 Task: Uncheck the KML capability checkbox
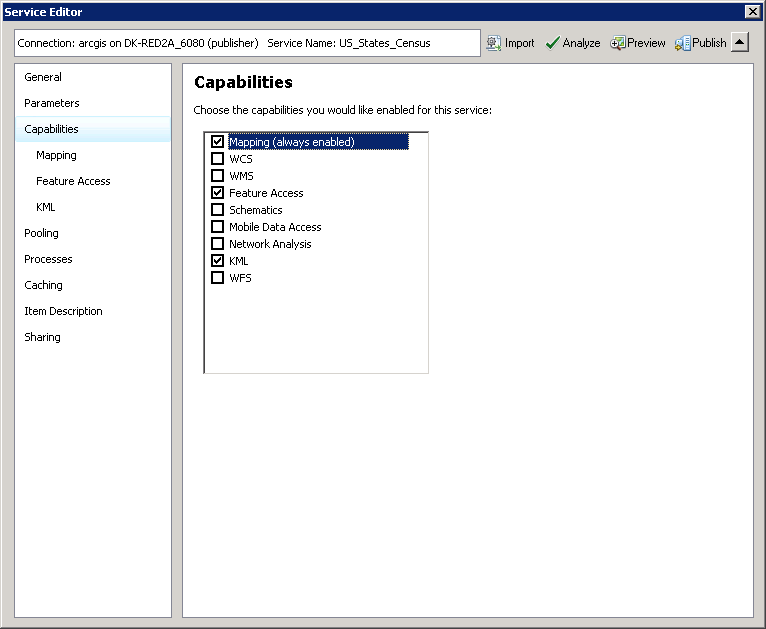(217, 260)
